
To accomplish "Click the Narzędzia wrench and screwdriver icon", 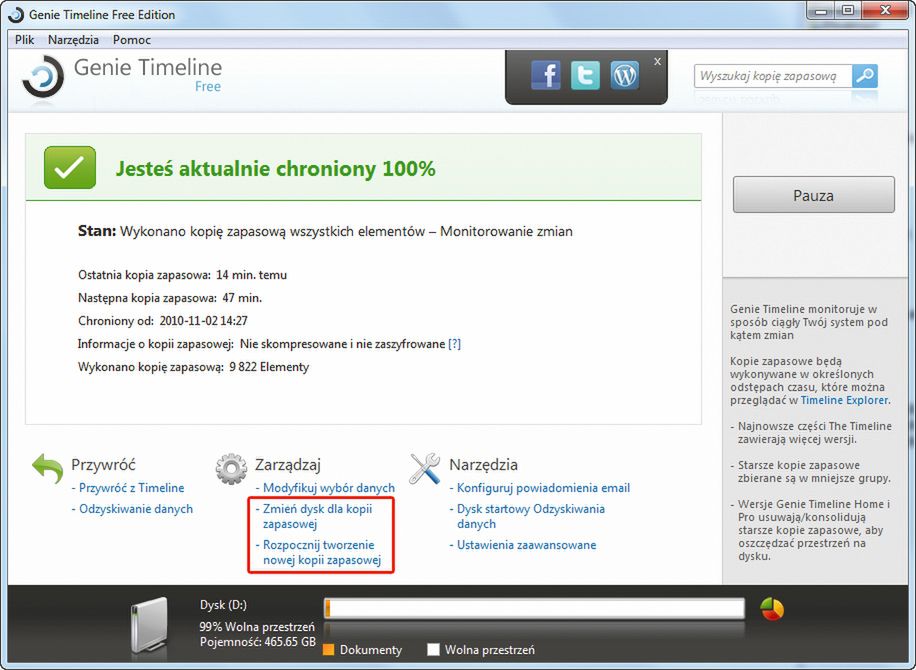I will click(425, 468).
